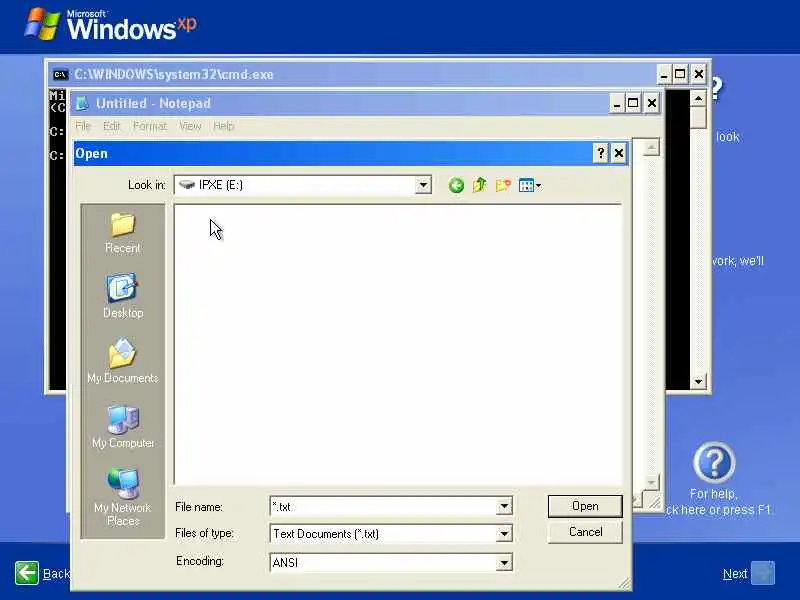The width and height of the screenshot is (800, 600).
Task: Open the View Menu icon dropdown
Action: 530,185
